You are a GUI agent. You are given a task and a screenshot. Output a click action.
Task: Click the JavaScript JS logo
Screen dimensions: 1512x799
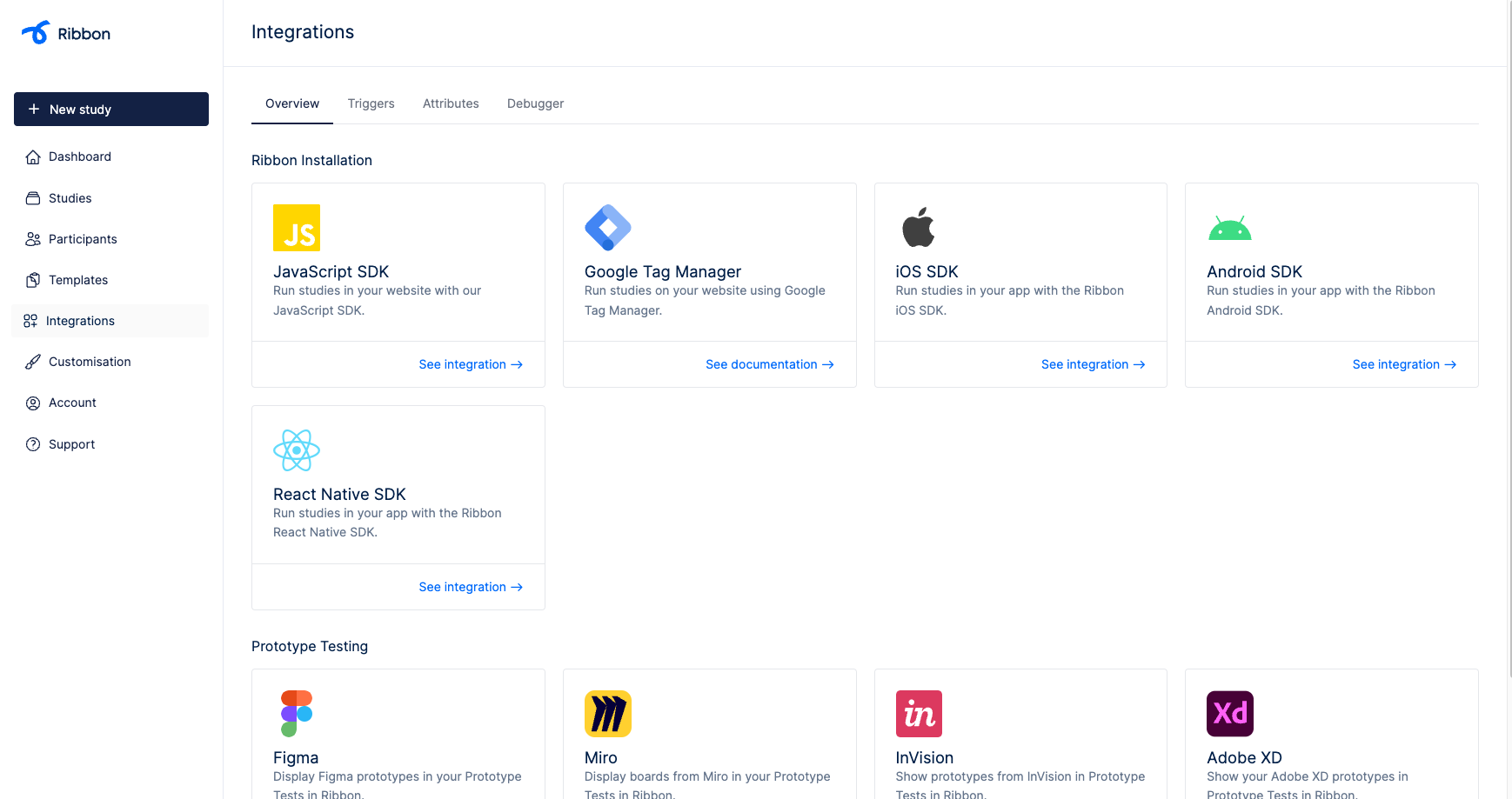297,228
